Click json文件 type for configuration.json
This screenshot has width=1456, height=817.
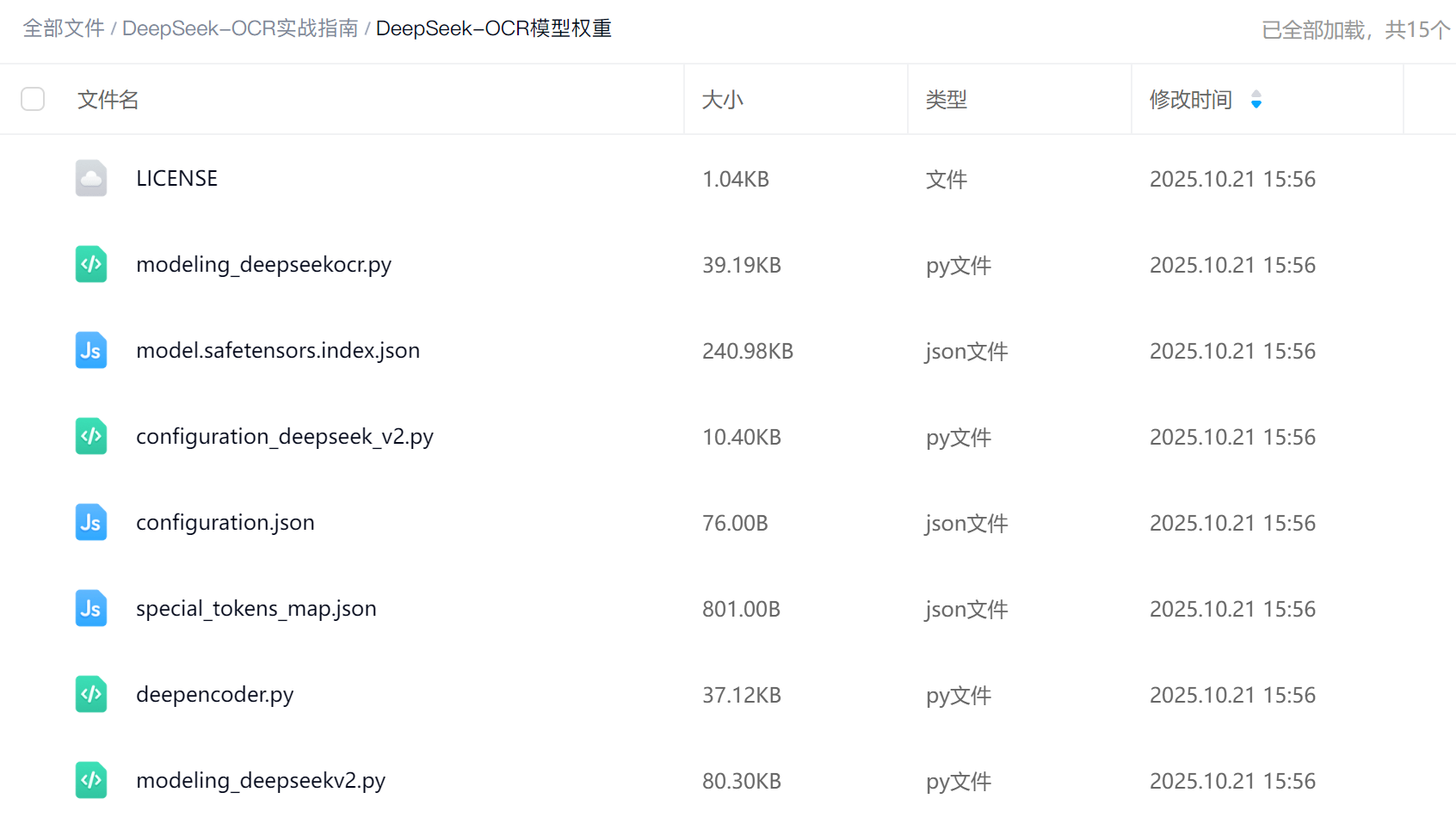[x=966, y=523]
